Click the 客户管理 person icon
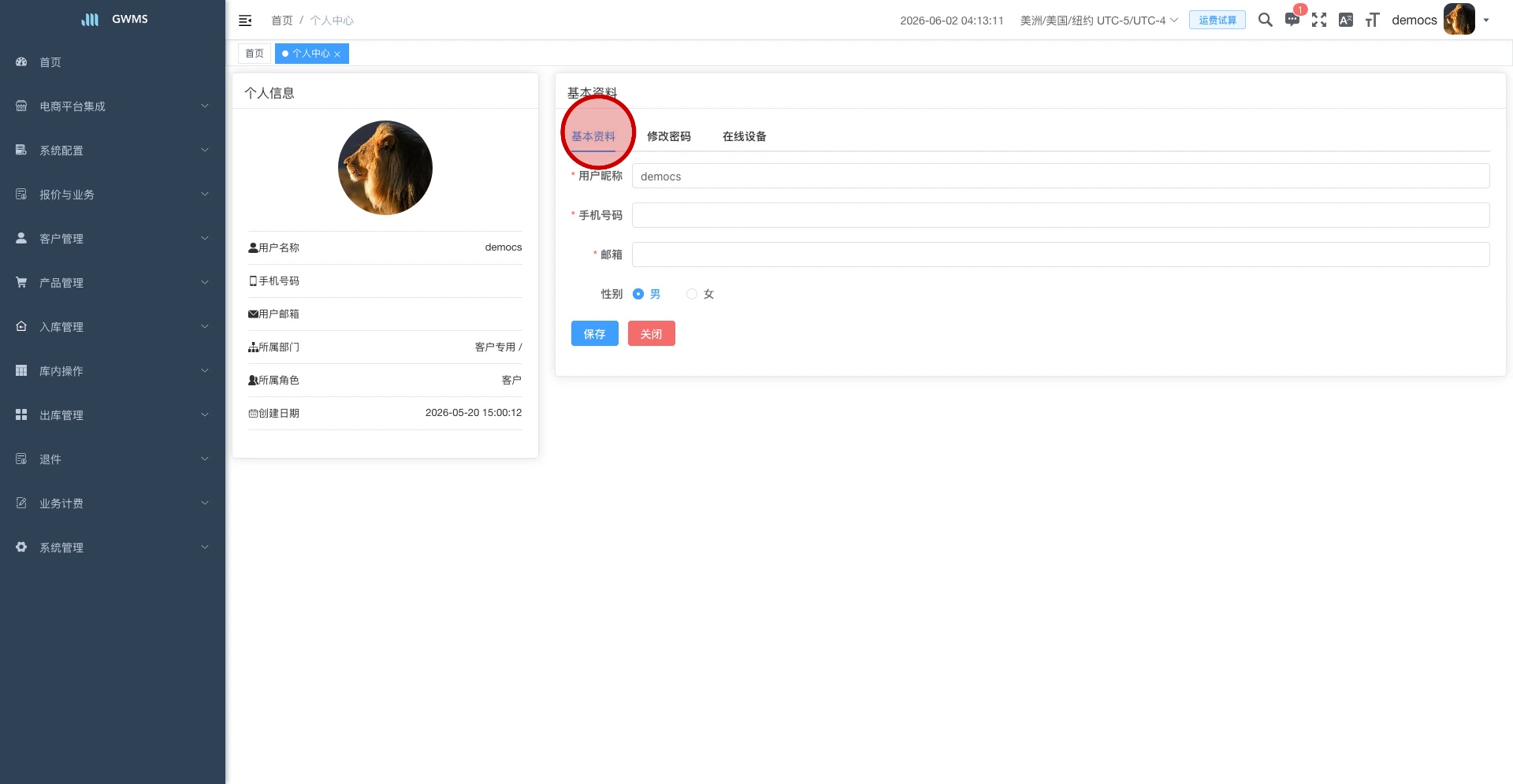The height and width of the screenshot is (784, 1513). click(21, 238)
